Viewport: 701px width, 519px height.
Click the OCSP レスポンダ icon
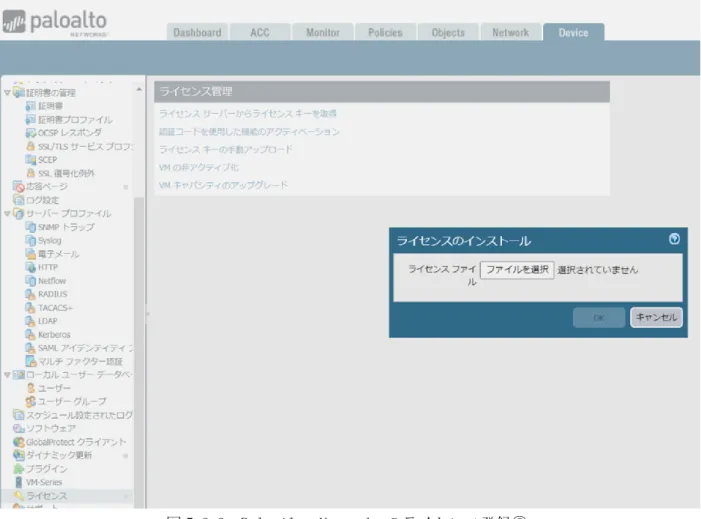point(30,133)
